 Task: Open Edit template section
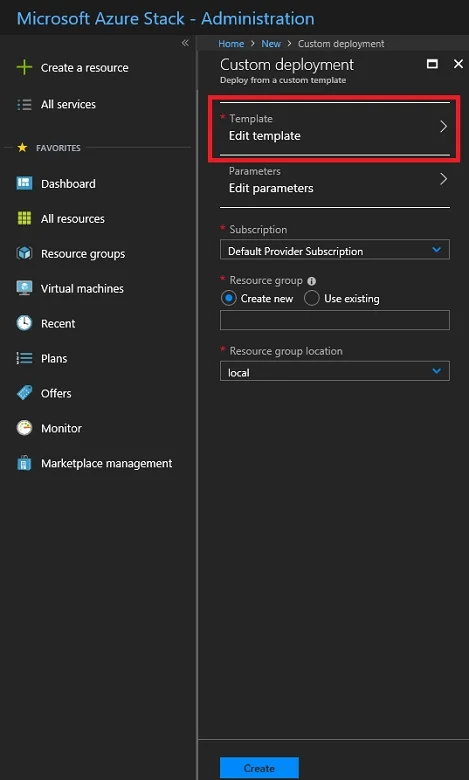(335, 127)
